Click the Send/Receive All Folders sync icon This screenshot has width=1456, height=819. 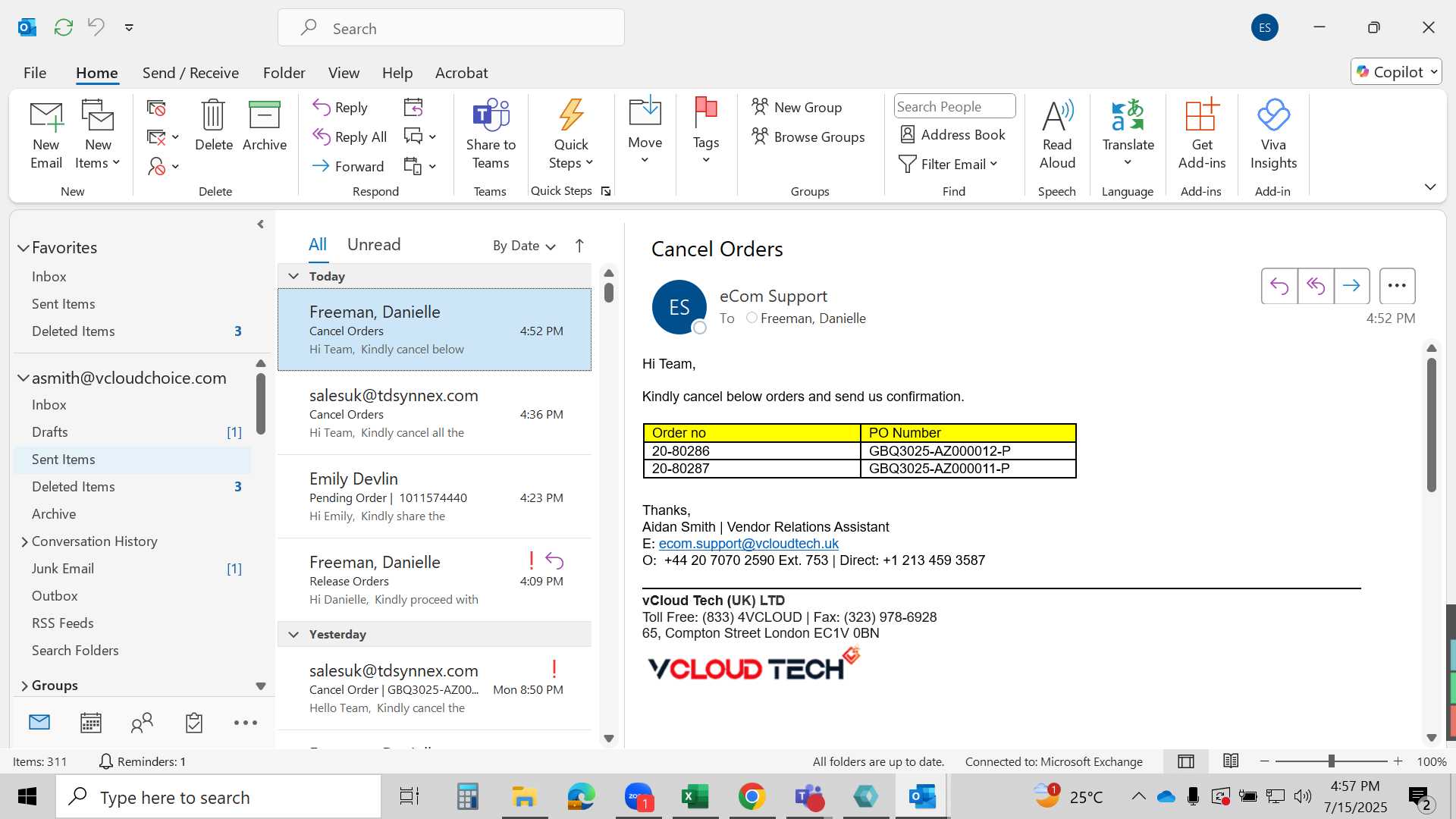[x=64, y=27]
